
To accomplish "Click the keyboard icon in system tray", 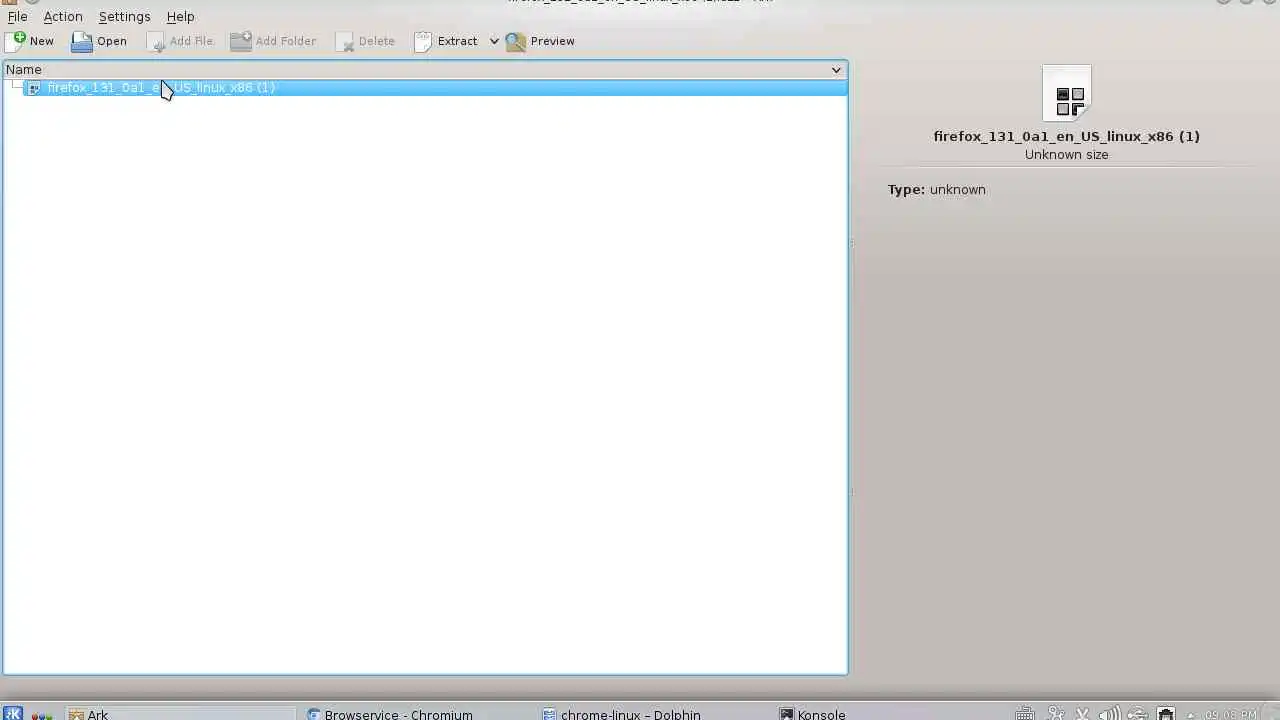I will 1025,714.
